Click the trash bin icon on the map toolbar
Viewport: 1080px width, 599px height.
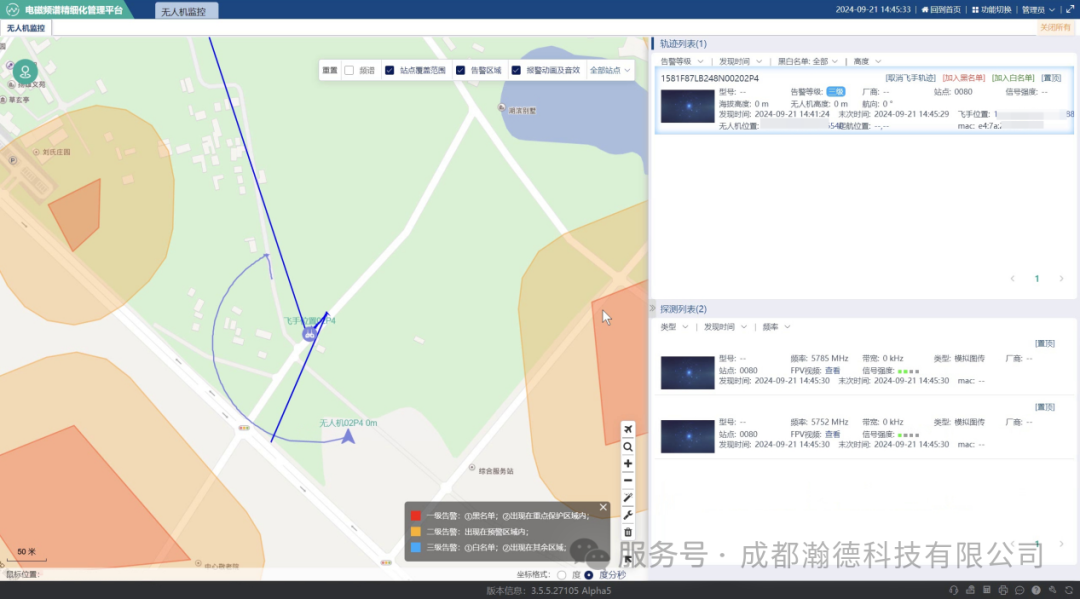(x=627, y=532)
